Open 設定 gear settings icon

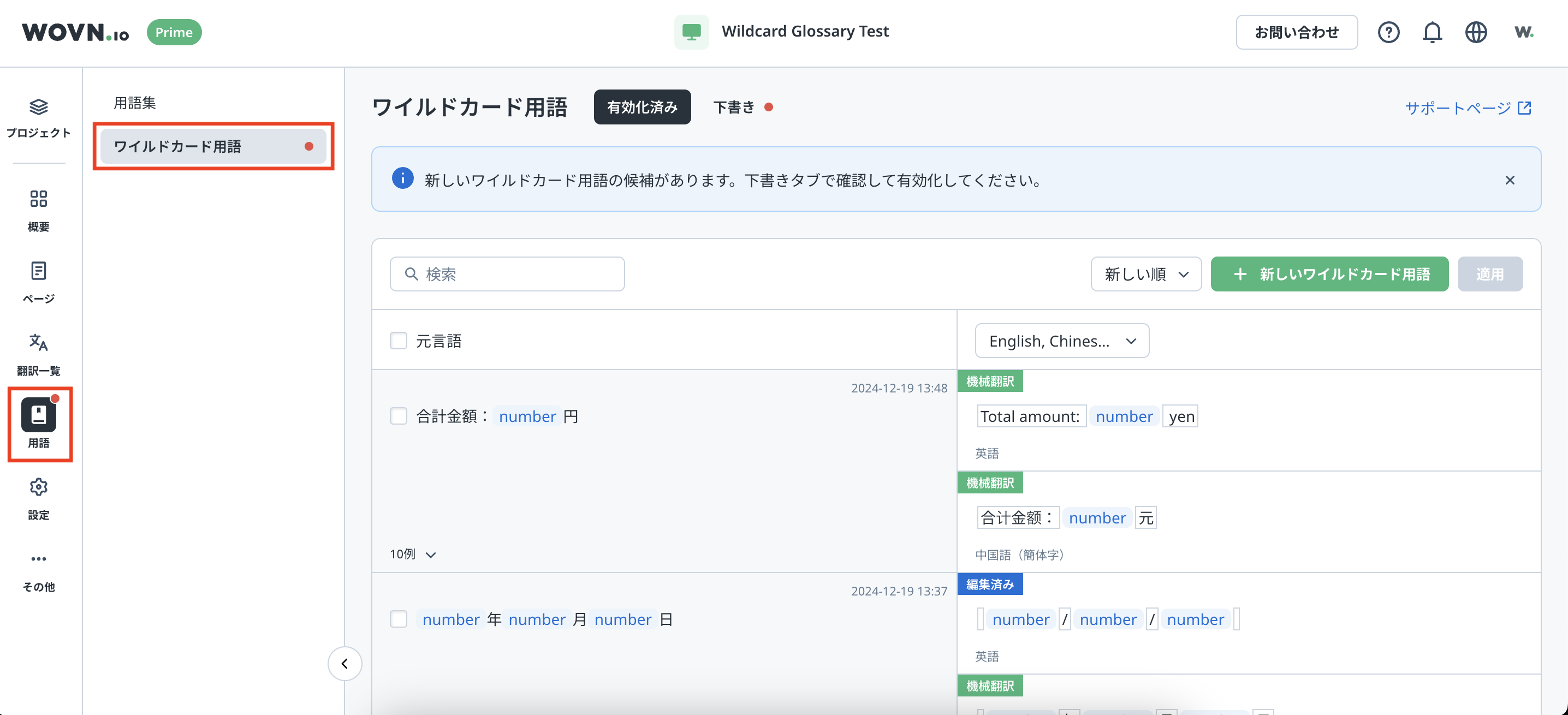coord(38,487)
